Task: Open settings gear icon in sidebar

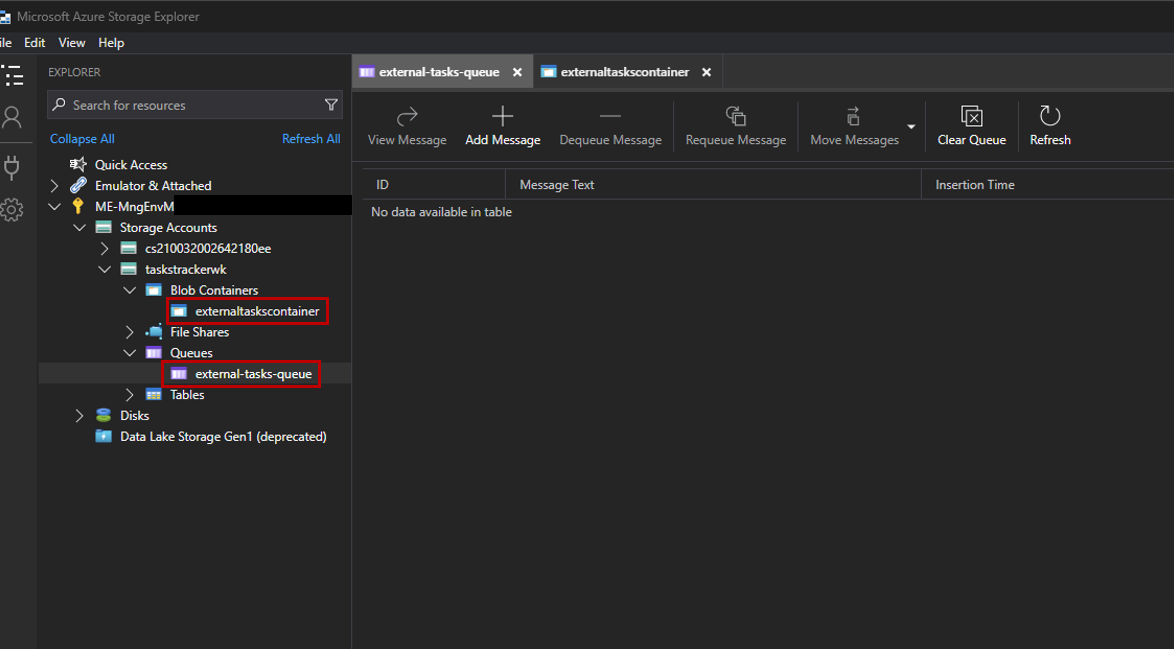Action: [12, 210]
